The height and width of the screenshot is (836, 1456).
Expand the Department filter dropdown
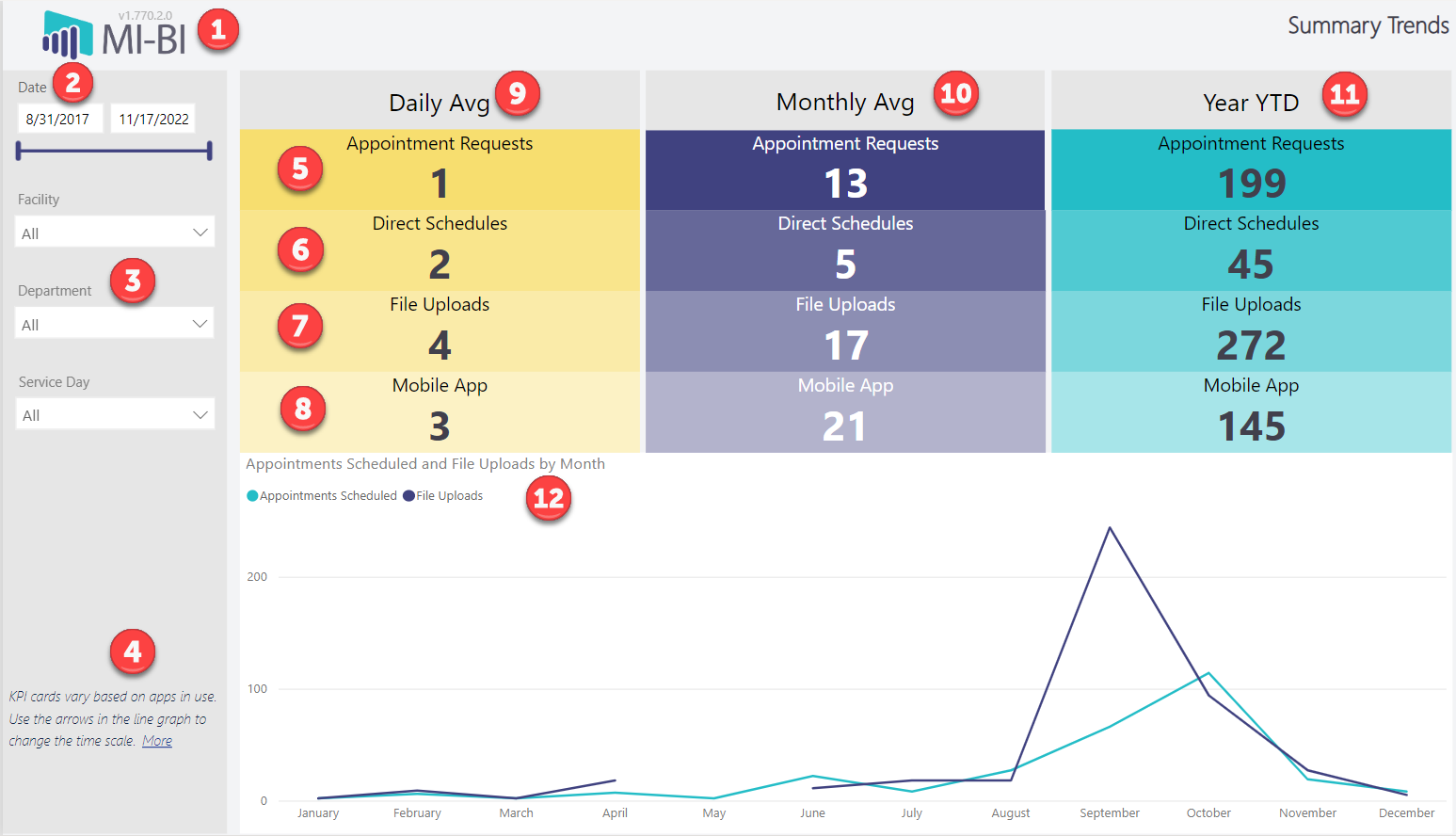click(x=114, y=322)
